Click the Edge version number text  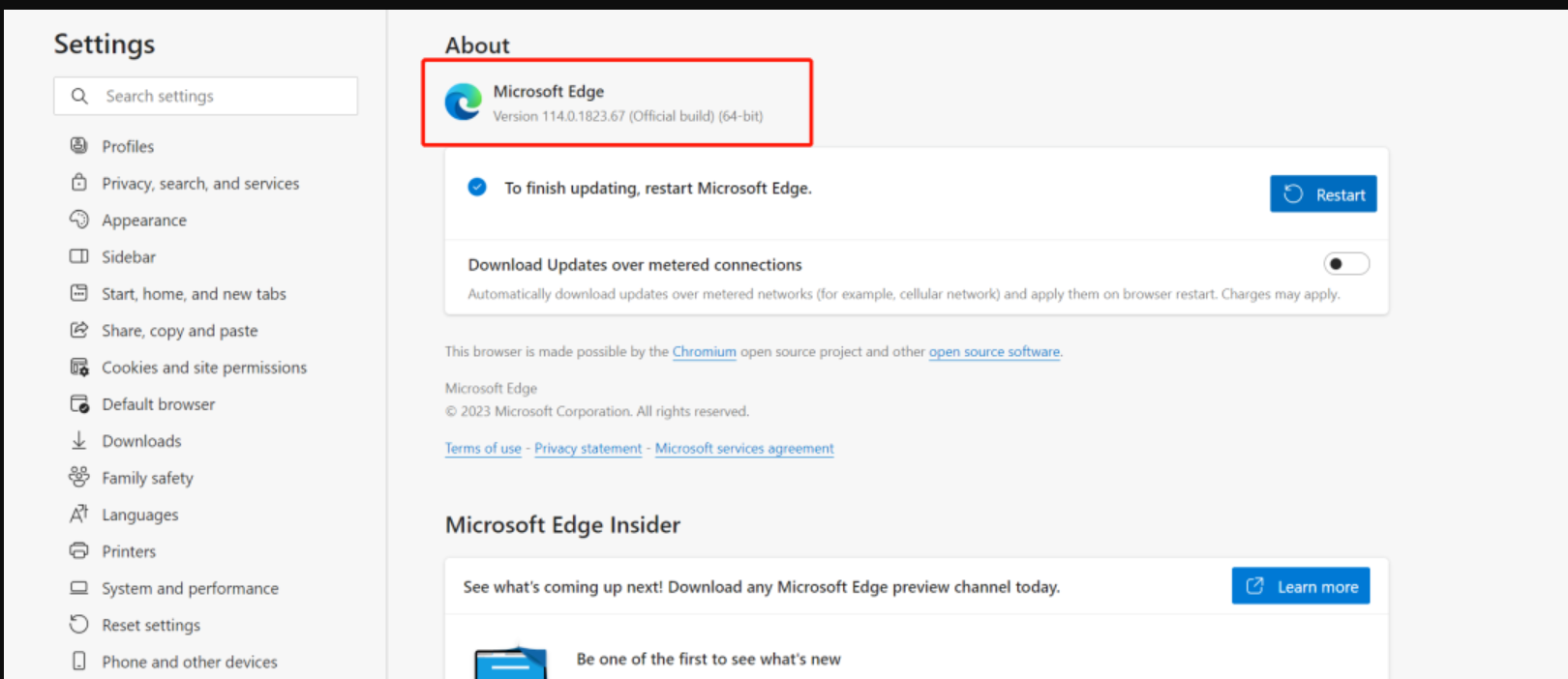(x=628, y=116)
